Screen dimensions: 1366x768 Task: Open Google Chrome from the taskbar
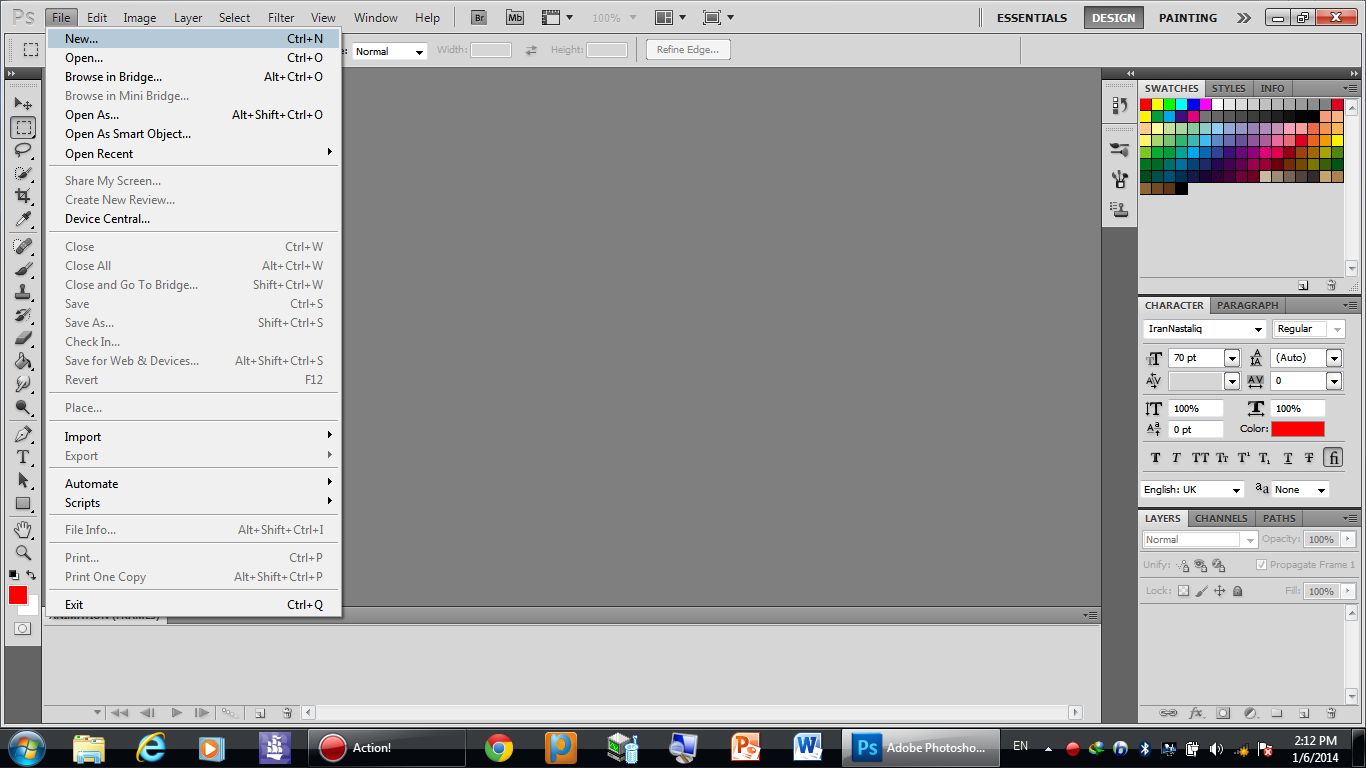click(498, 747)
